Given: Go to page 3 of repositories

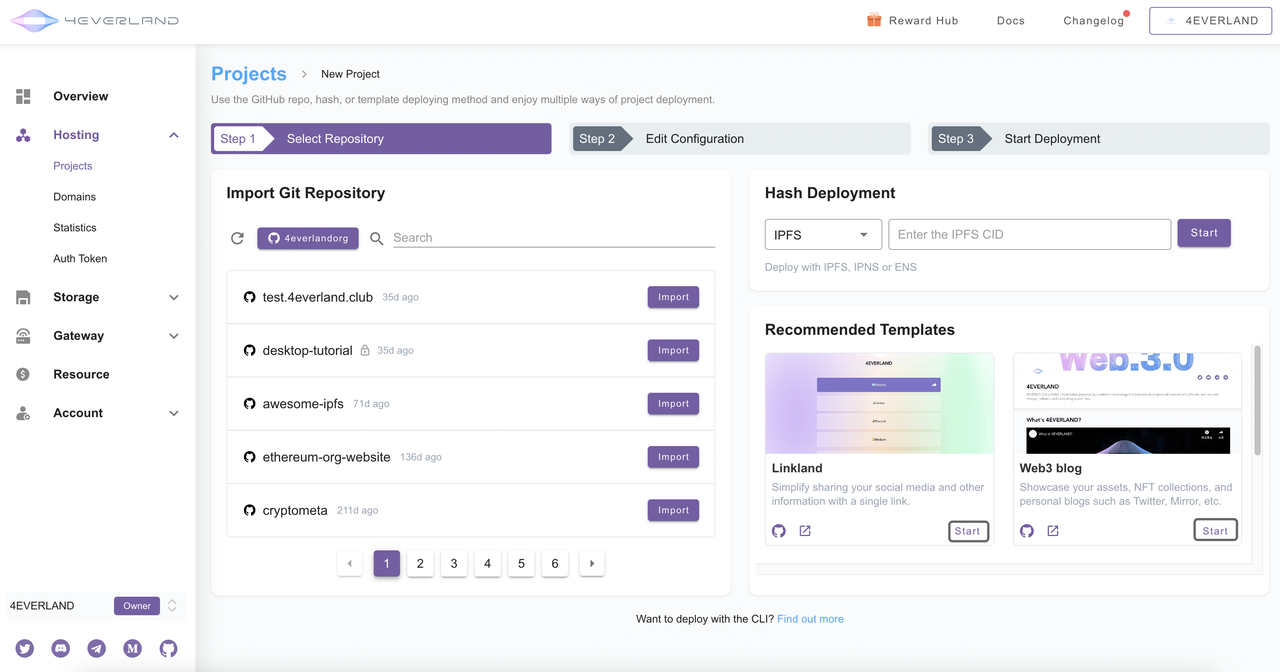Looking at the screenshot, I should (454, 564).
